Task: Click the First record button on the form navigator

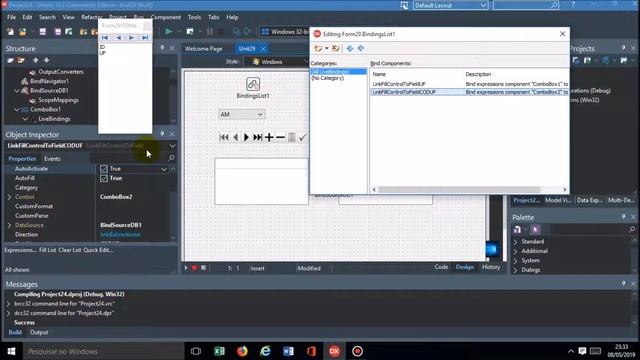Action: tap(224, 138)
